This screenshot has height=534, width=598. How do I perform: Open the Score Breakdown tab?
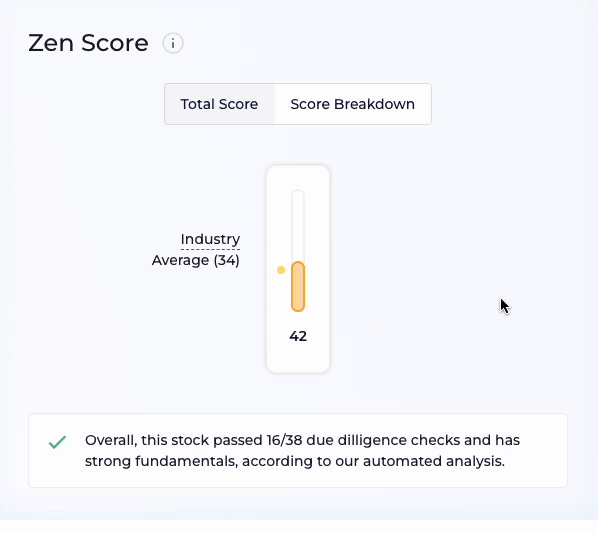pyautogui.click(x=353, y=104)
